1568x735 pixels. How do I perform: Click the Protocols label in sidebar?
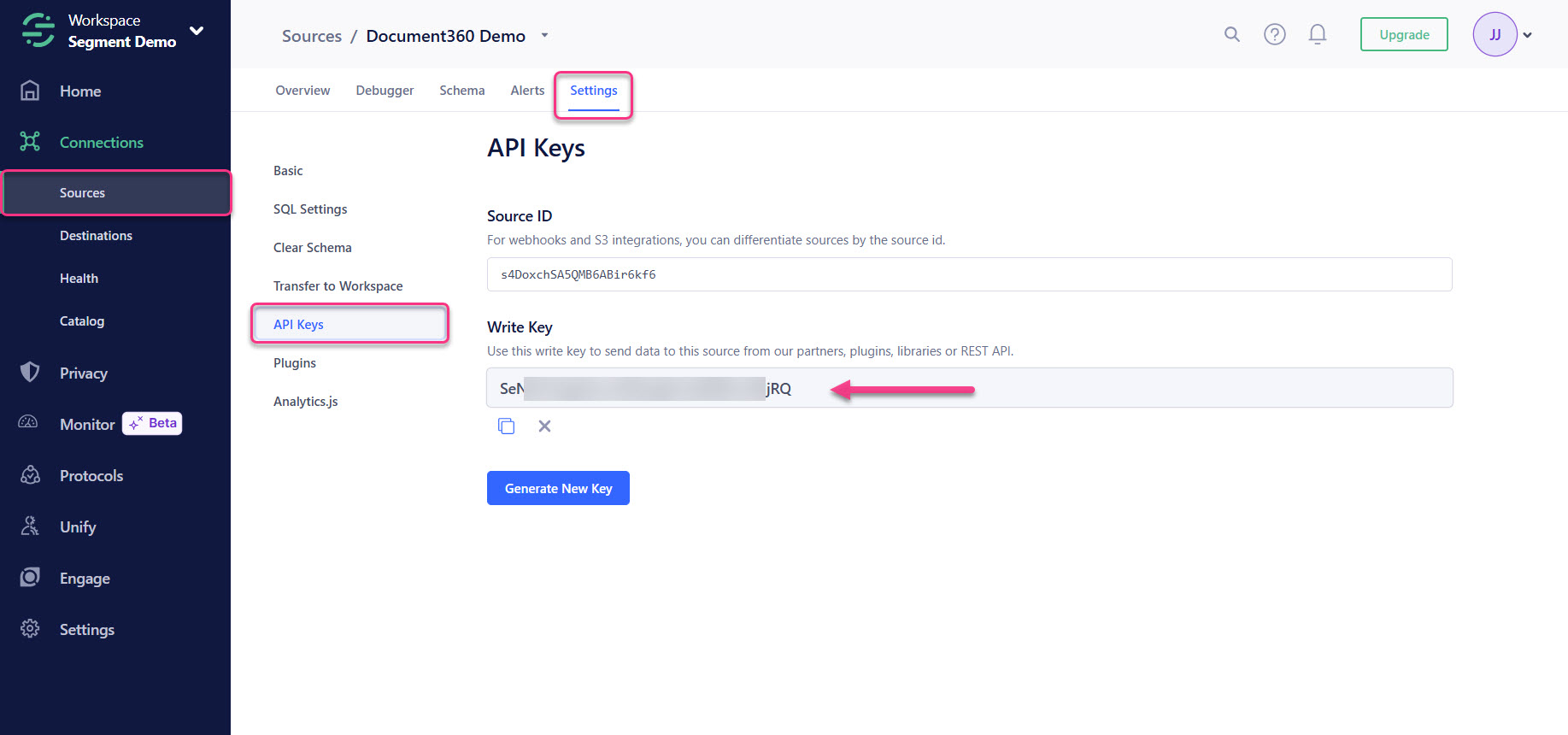[91, 476]
